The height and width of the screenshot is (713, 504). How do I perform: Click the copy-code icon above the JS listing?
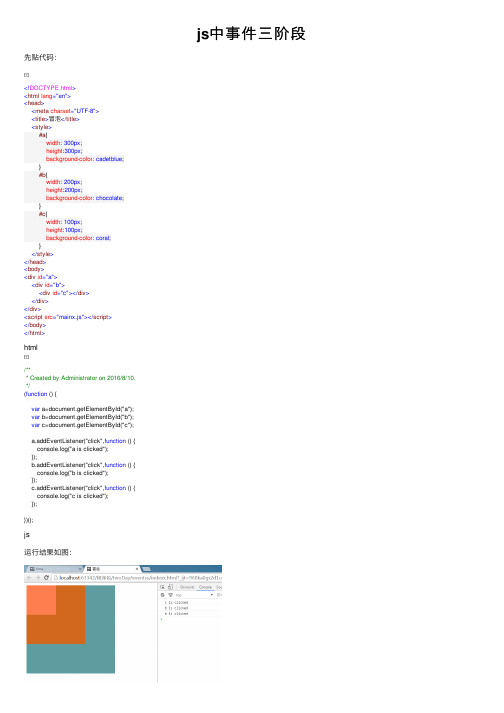tap(26, 357)
